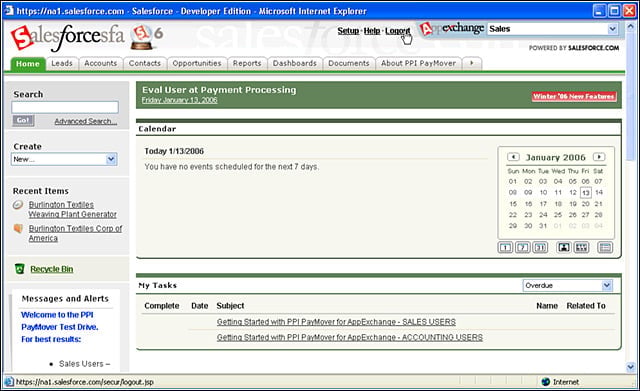The height and width of the screenshot is (391, 640).
Task: Open the Opportunities tab
Action: point(197,63)
